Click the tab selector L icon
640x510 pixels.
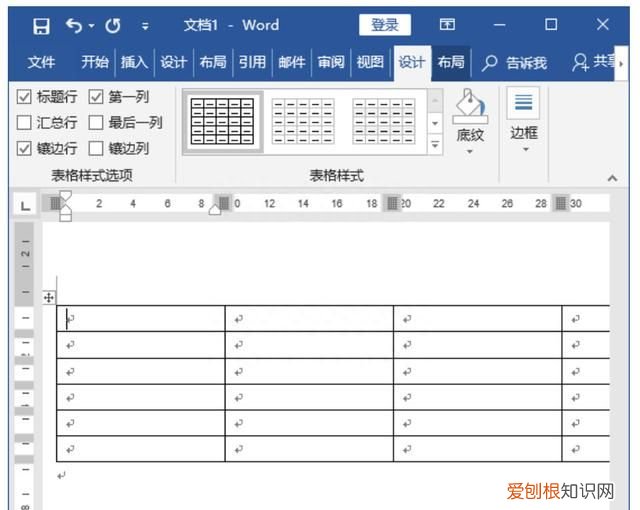pos(26,205)
